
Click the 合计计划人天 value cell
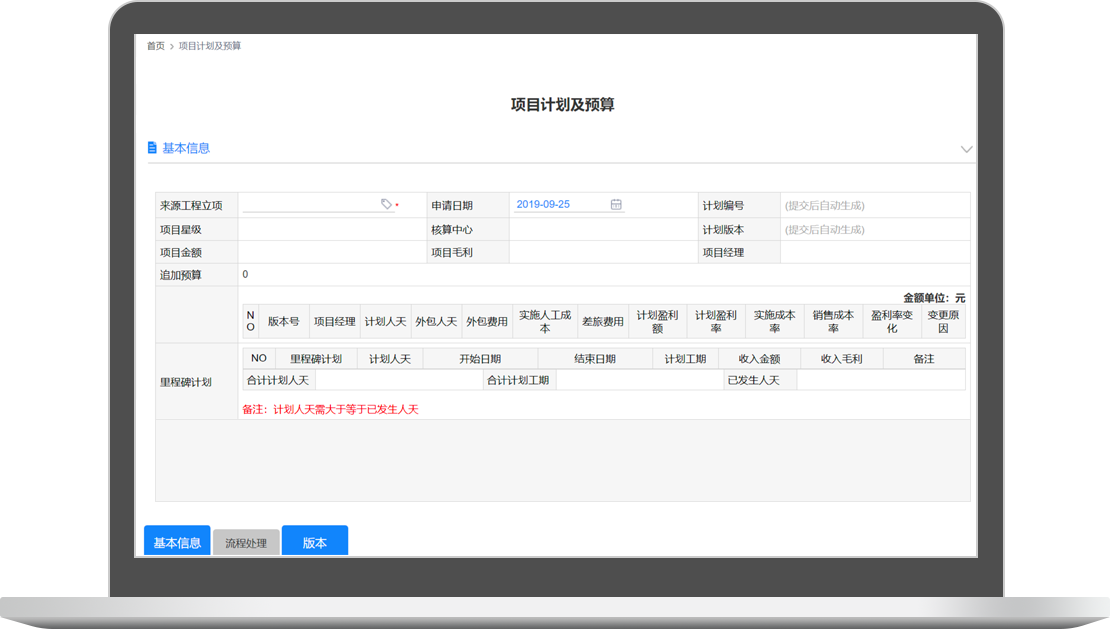coord(398,380)
